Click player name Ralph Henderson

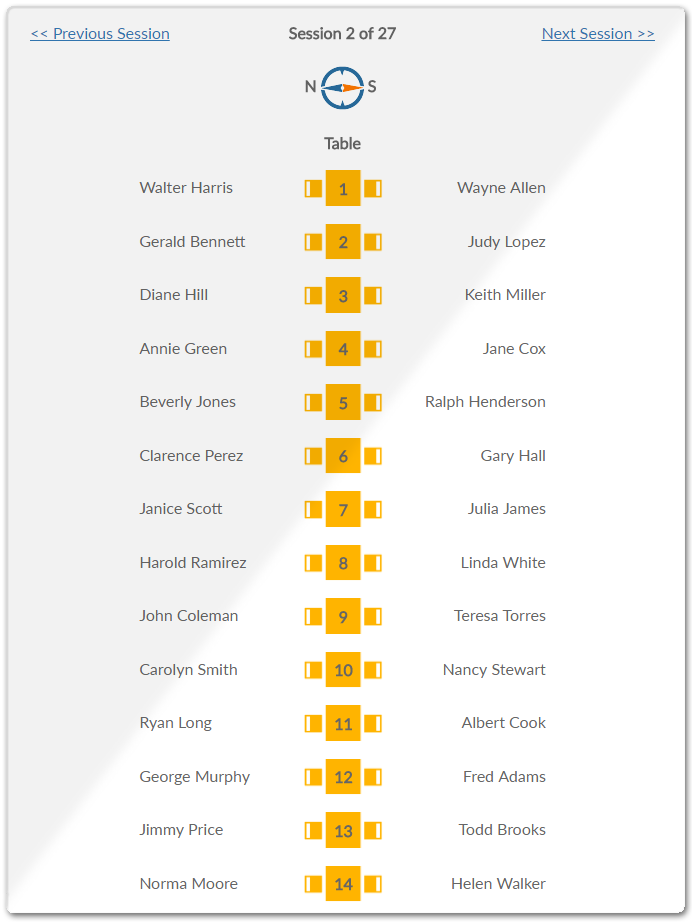(x=485, y=402)
